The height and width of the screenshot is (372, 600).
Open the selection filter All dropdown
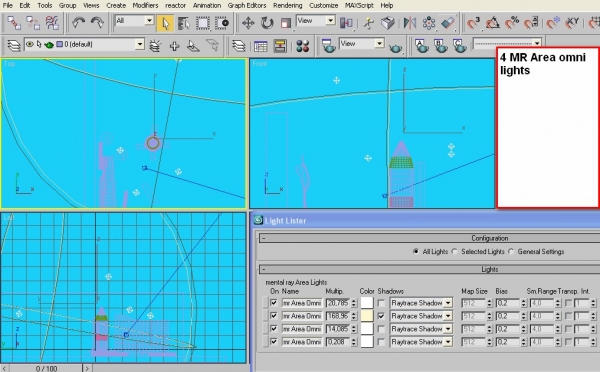134,20
